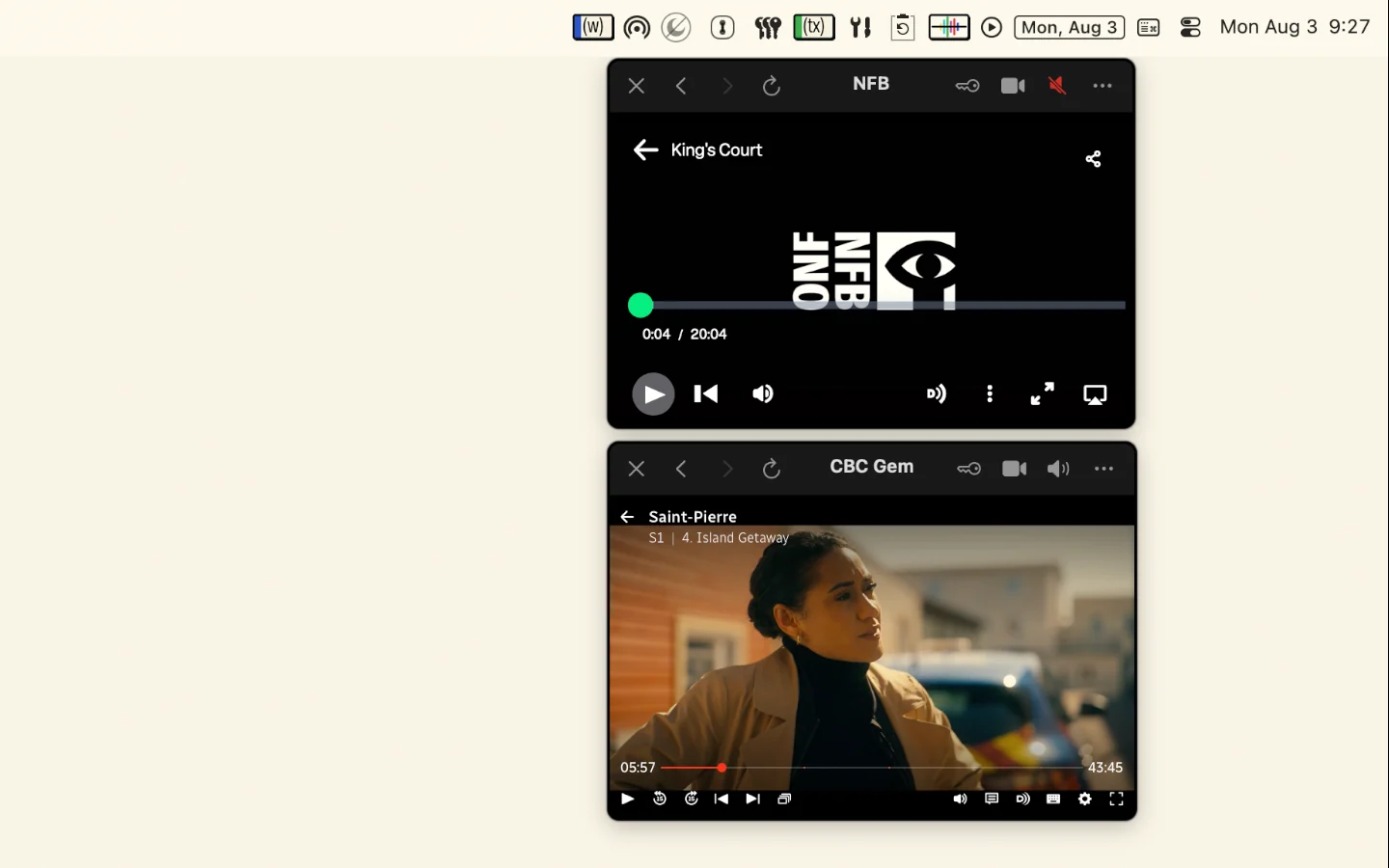Open clipboard history menu bar icon
The width and height of the screenshot is (1389, 868).
coord(903,27)
